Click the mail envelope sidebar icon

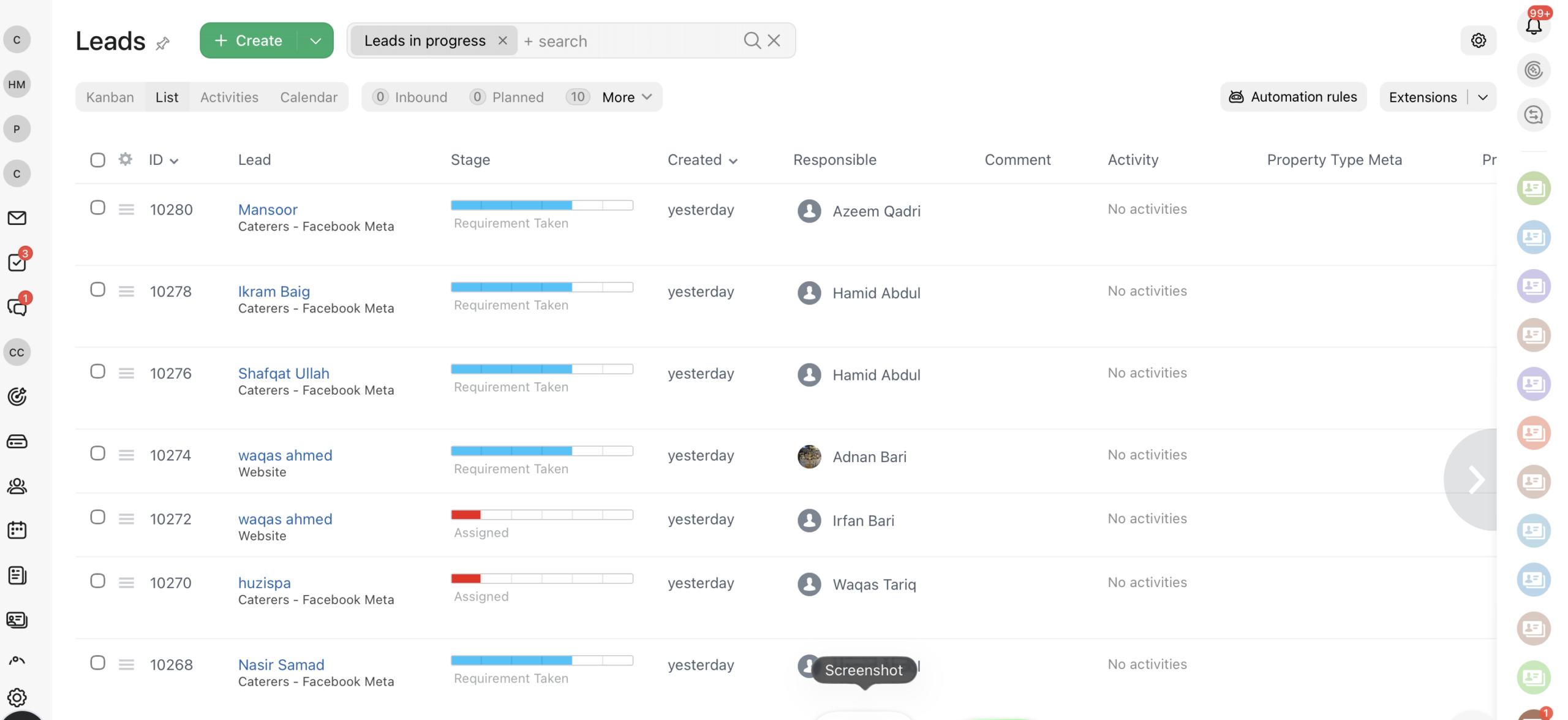tap(17, 218)
